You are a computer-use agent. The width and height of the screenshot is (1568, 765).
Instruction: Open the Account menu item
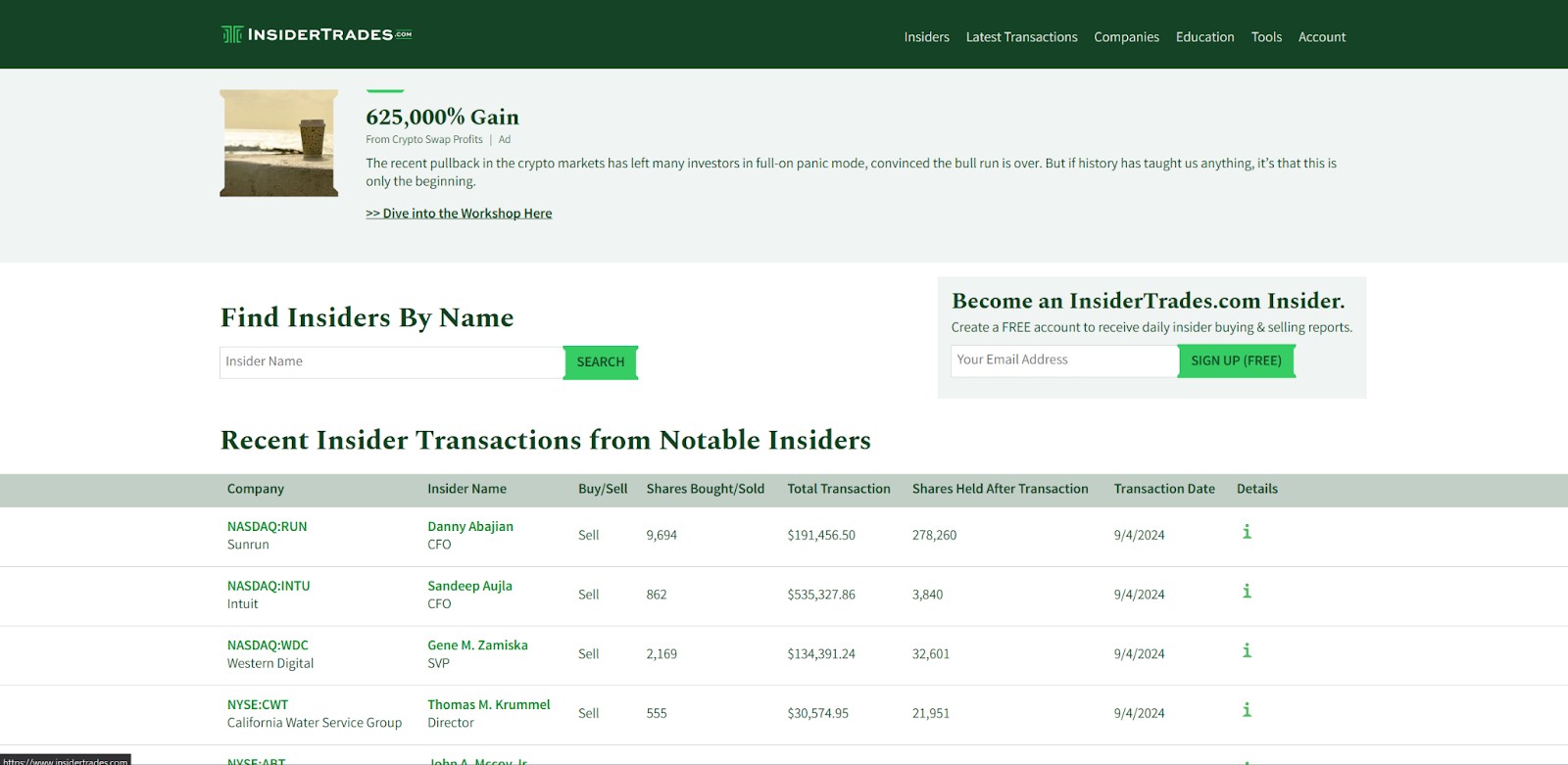pos(1322,37)
